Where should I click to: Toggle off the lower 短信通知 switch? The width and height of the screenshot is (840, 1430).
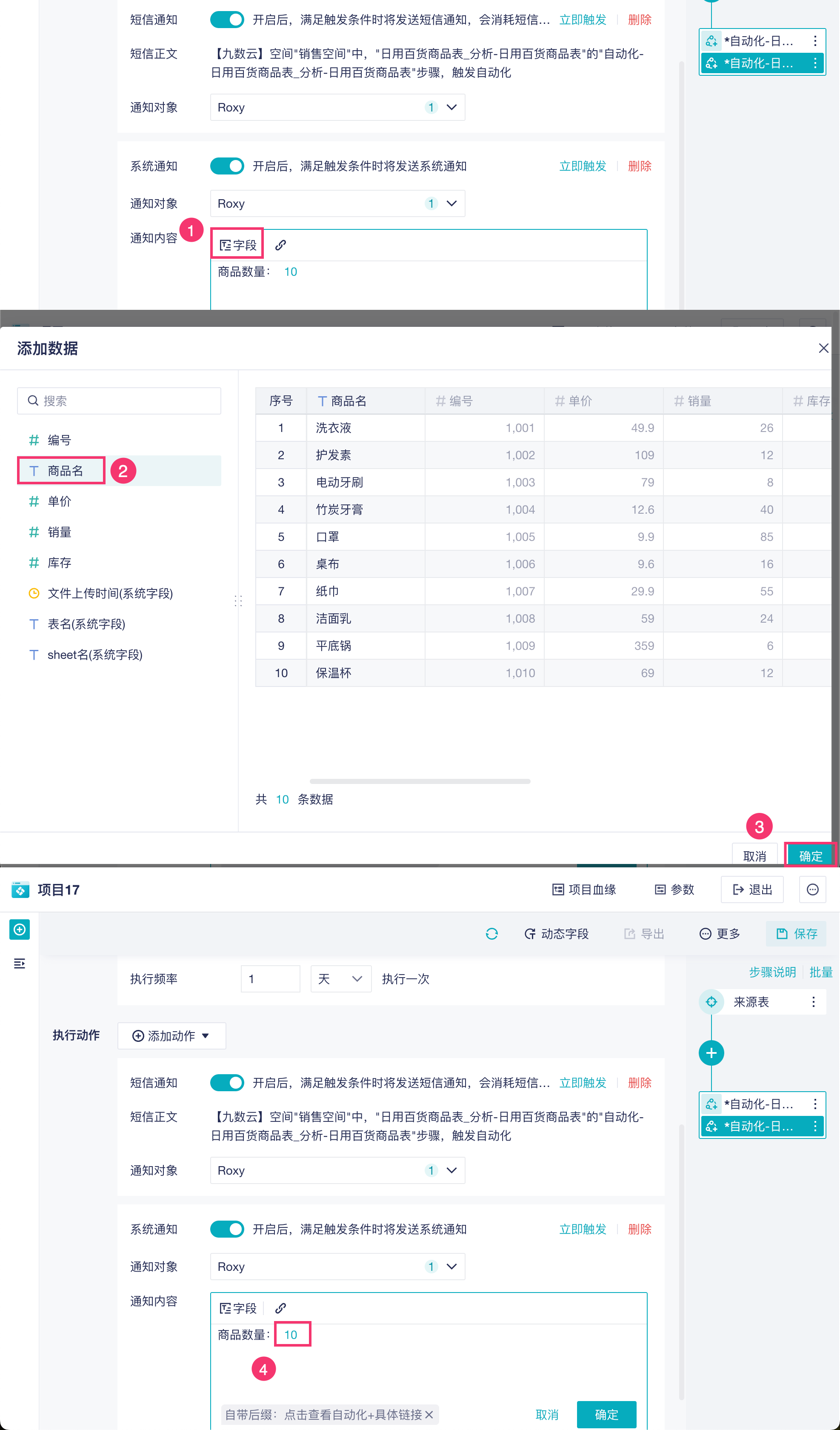pos(227,1082)
